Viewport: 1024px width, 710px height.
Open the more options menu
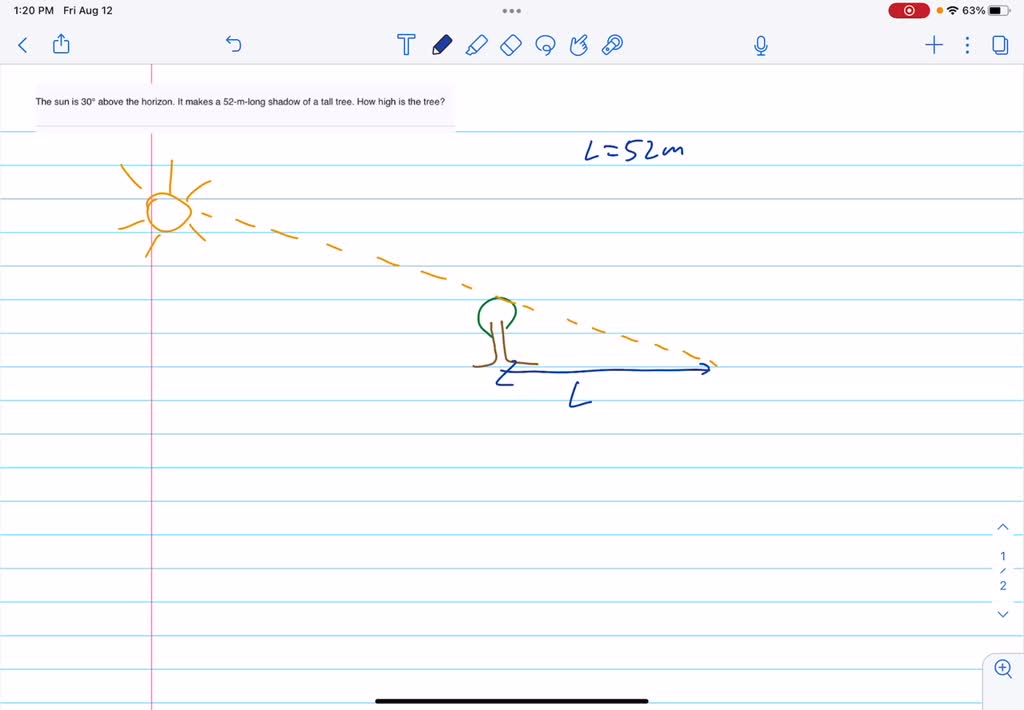pyautogui.click(x=966, y=45)
